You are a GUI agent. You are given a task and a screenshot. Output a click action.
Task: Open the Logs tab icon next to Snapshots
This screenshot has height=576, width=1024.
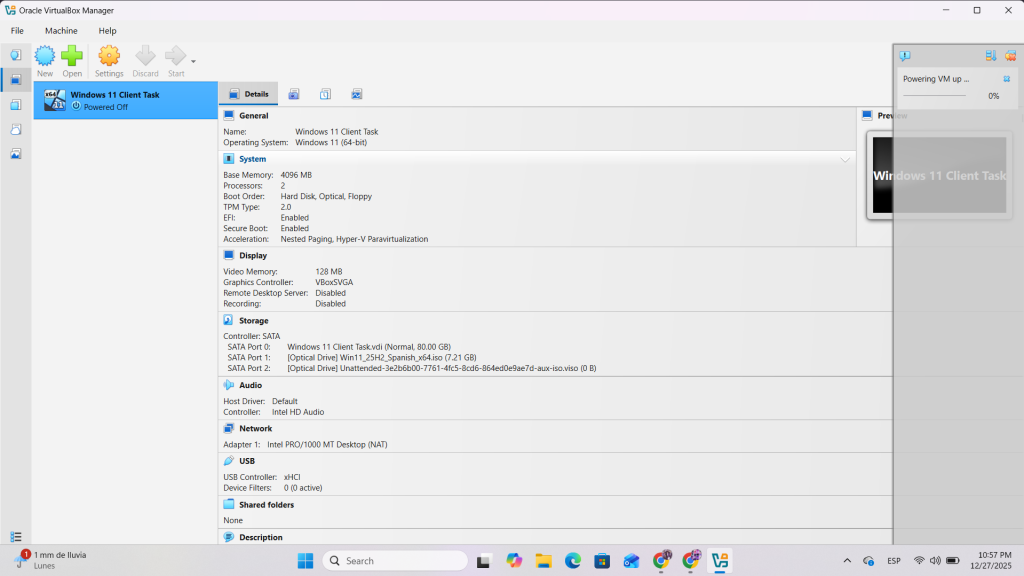click(x=325, y=94)
